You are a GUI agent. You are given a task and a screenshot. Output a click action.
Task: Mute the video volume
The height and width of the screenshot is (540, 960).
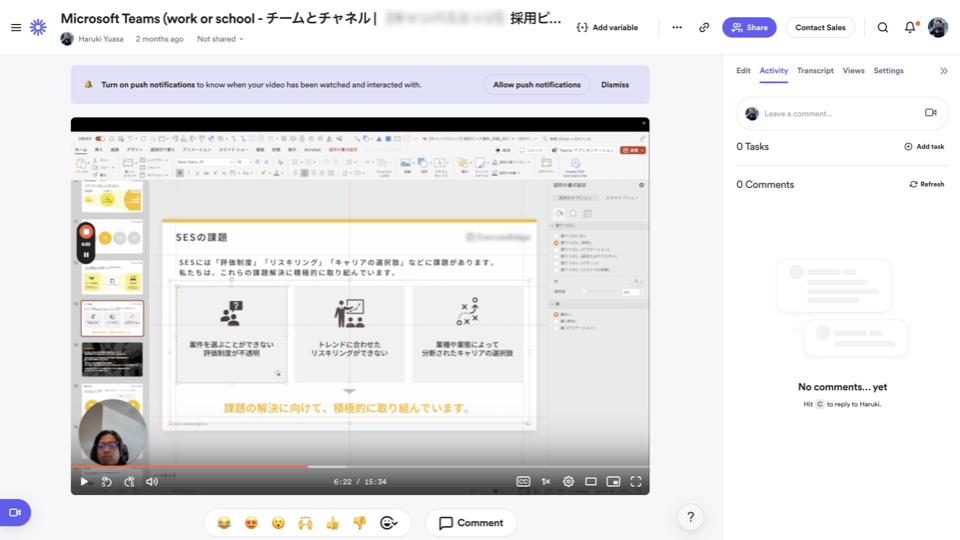point(152,482)
